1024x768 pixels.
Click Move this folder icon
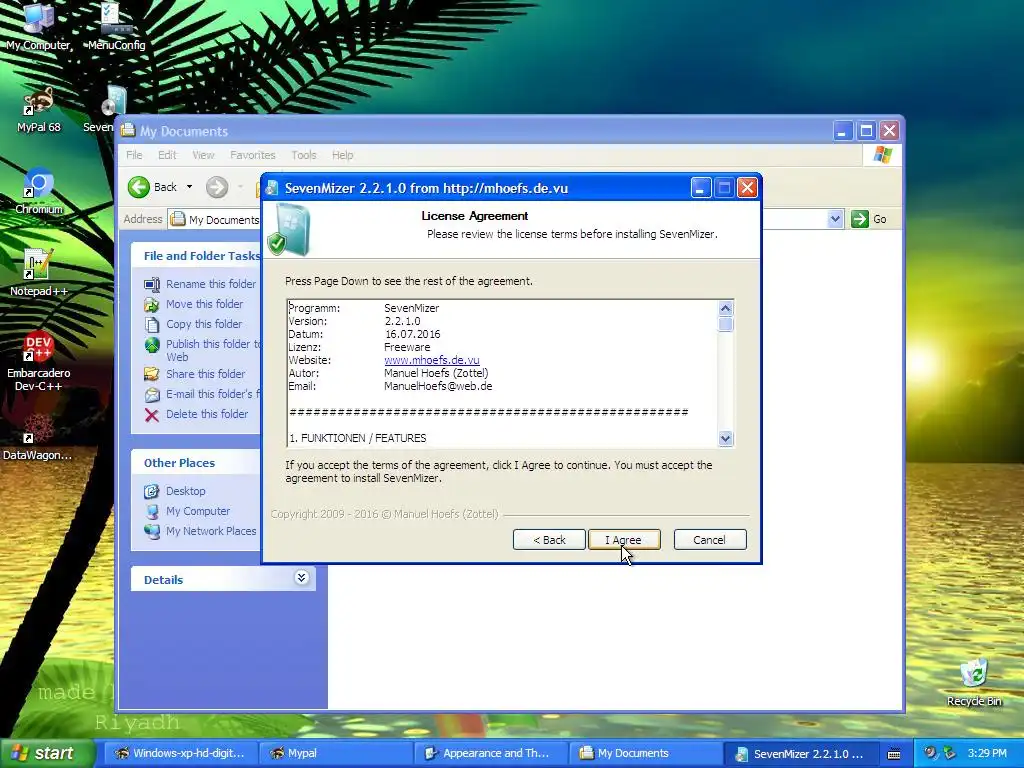(x=152, y=304)
